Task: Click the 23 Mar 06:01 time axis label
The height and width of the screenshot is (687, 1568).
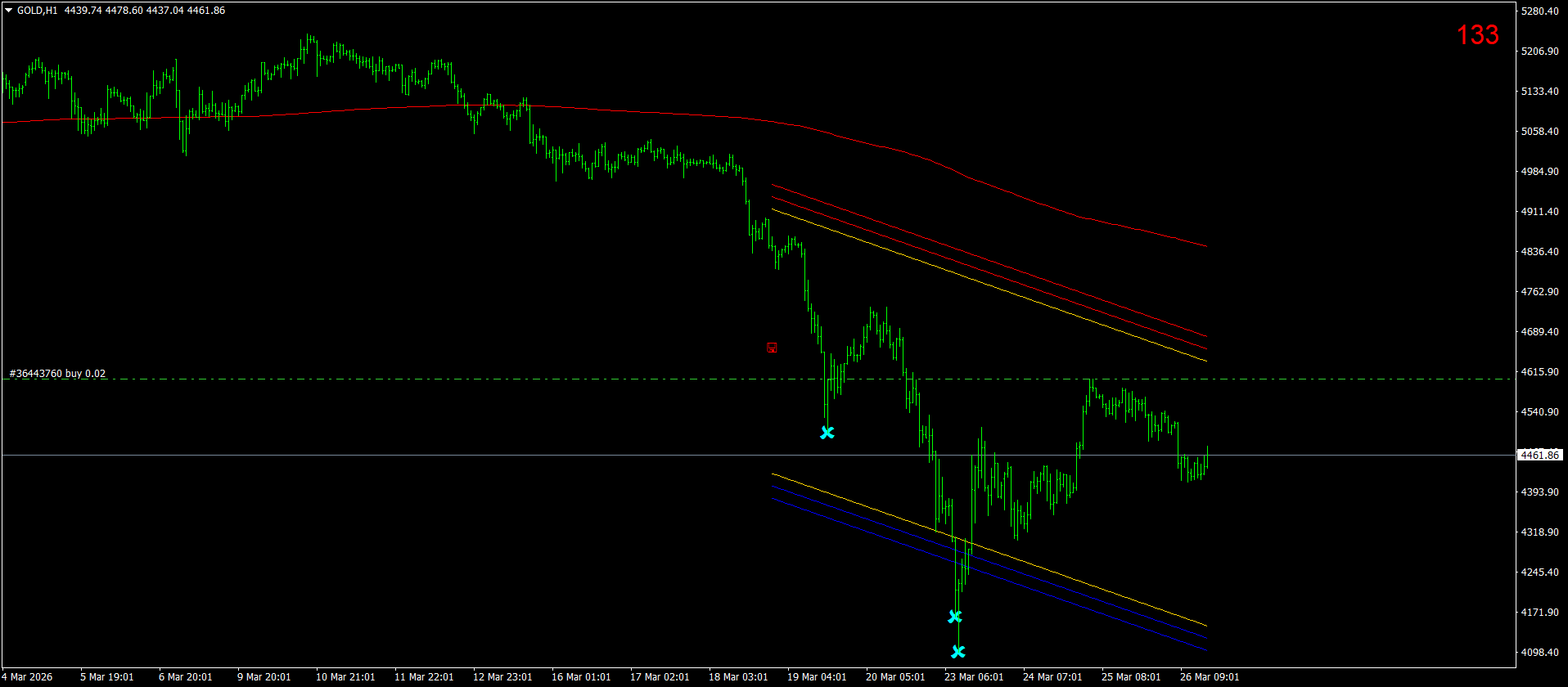Action: tap(973, 677)
